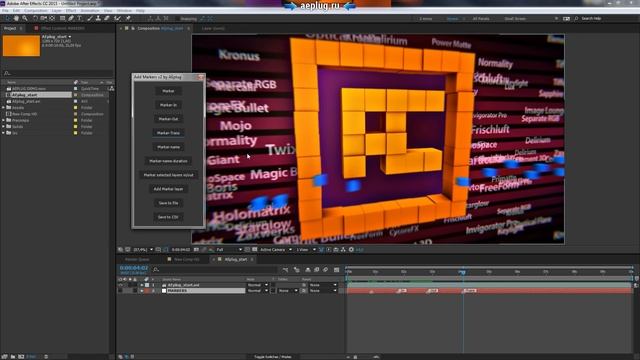Click the Marker button in Add Markers dialog
Screen dimensions: 640x360
click(168, 91)
